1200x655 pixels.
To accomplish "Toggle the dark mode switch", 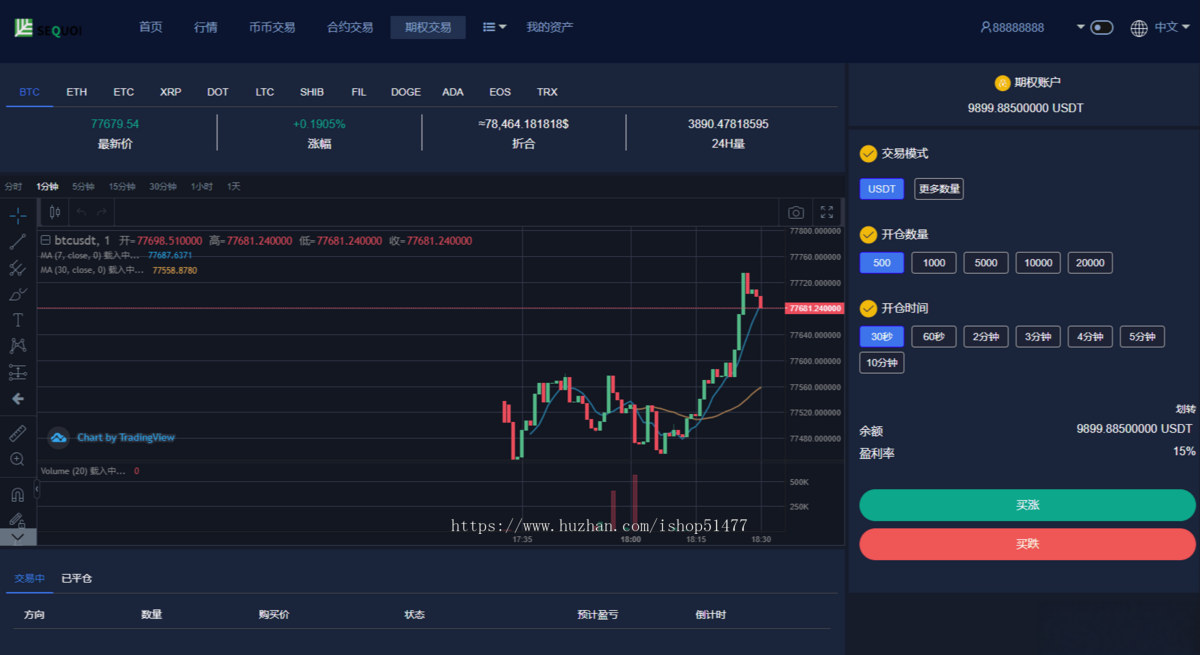I will click(1102, 27).
